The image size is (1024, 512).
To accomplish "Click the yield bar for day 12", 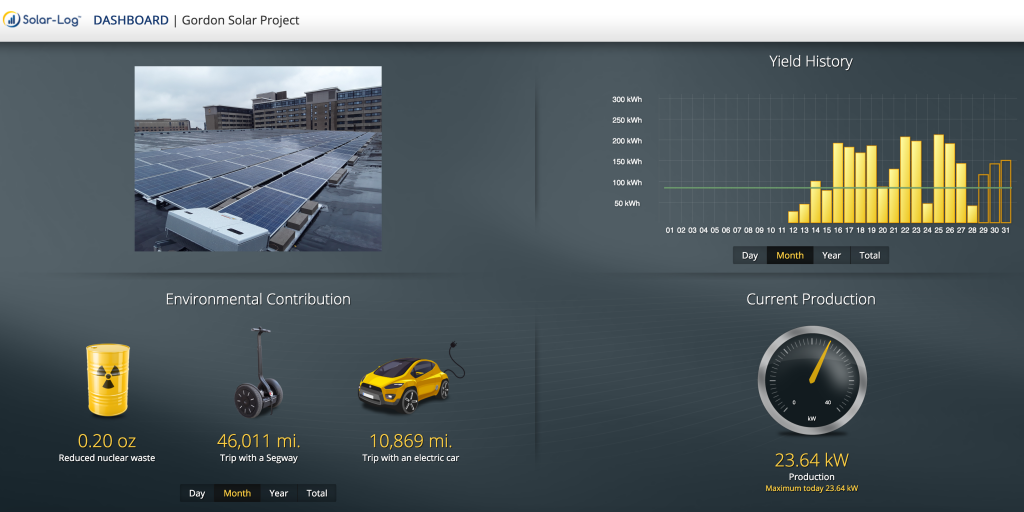I will click(793, 217).
